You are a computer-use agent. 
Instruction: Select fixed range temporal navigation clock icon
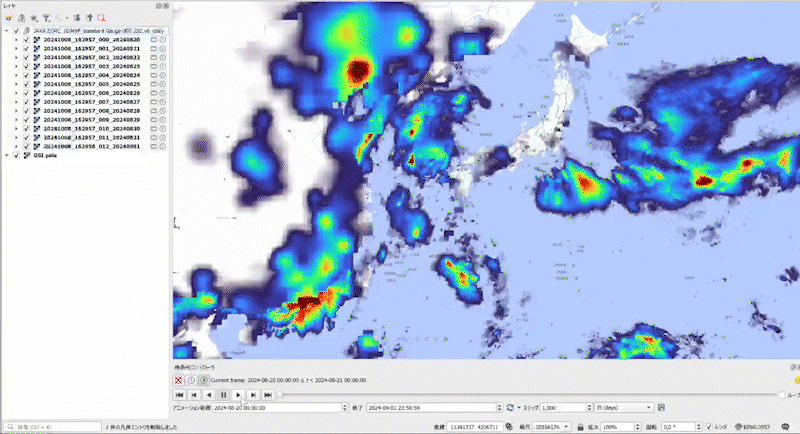pos(191,380)
